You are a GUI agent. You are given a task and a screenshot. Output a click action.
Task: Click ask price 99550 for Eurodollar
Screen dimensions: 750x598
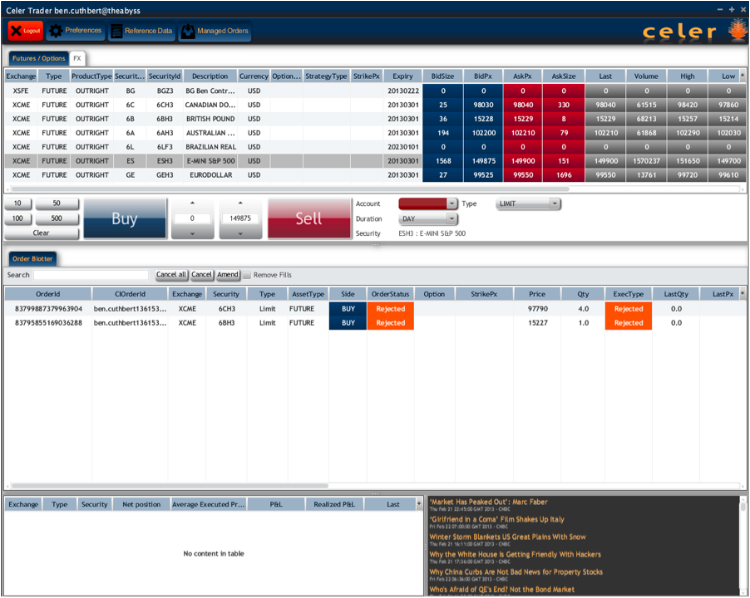tap(523, 175)
